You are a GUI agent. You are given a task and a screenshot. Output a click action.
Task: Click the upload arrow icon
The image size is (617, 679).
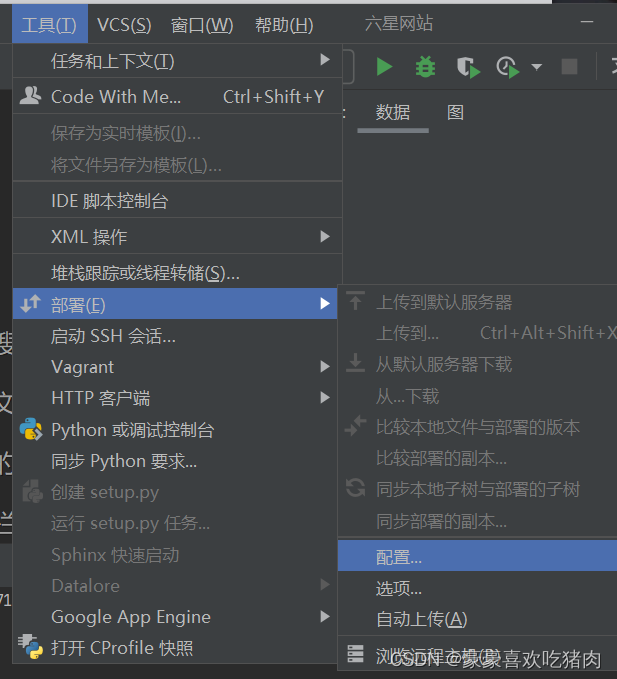pos(355,301)
